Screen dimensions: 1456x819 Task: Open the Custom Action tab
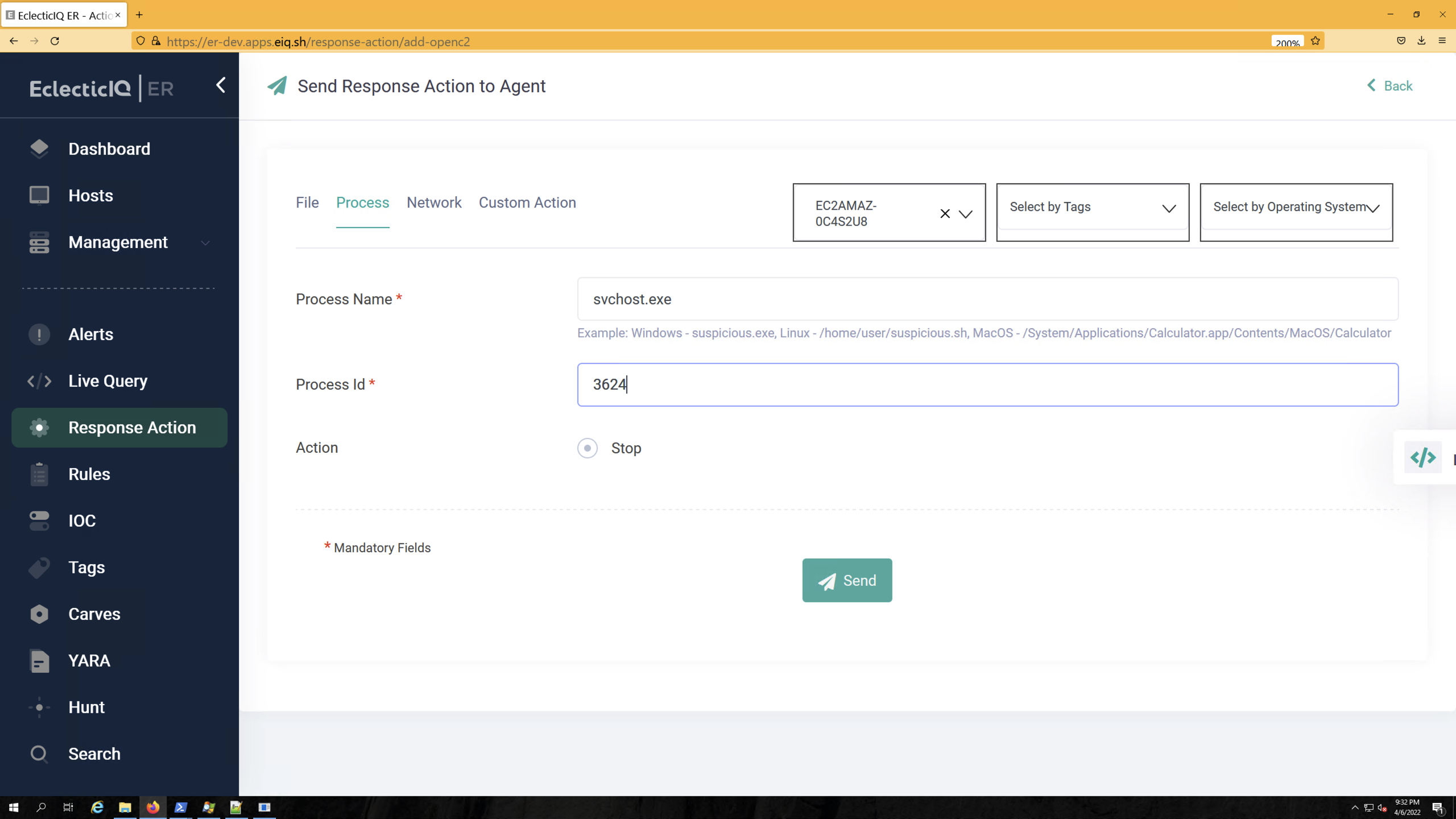pos(527,202)
